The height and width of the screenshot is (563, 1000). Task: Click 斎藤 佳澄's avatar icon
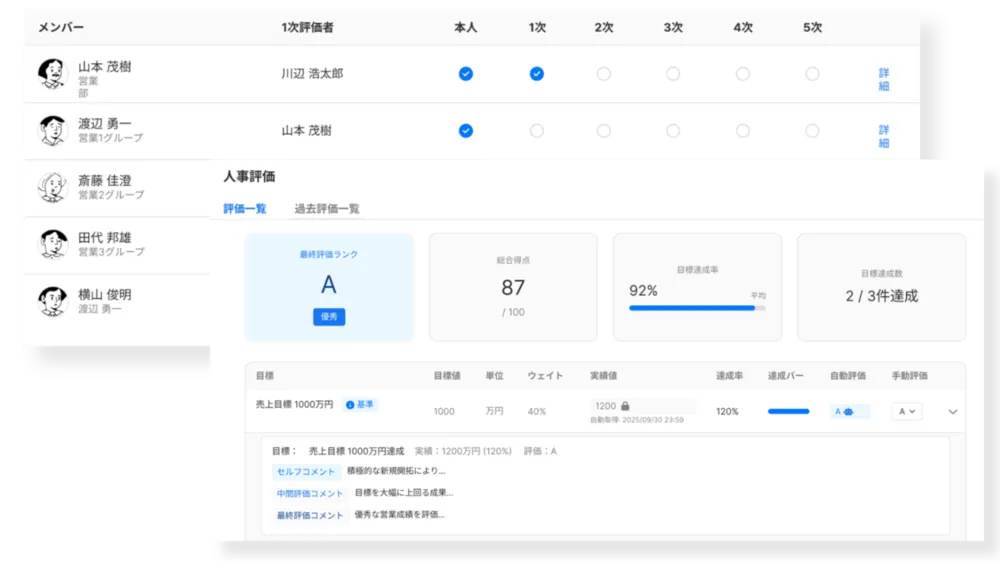53,187
